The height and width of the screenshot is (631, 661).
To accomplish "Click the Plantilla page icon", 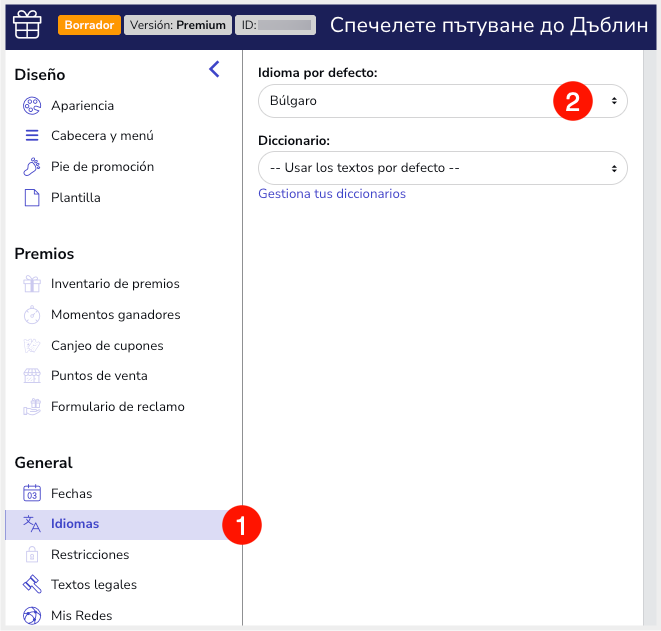I will click(32, 198).
